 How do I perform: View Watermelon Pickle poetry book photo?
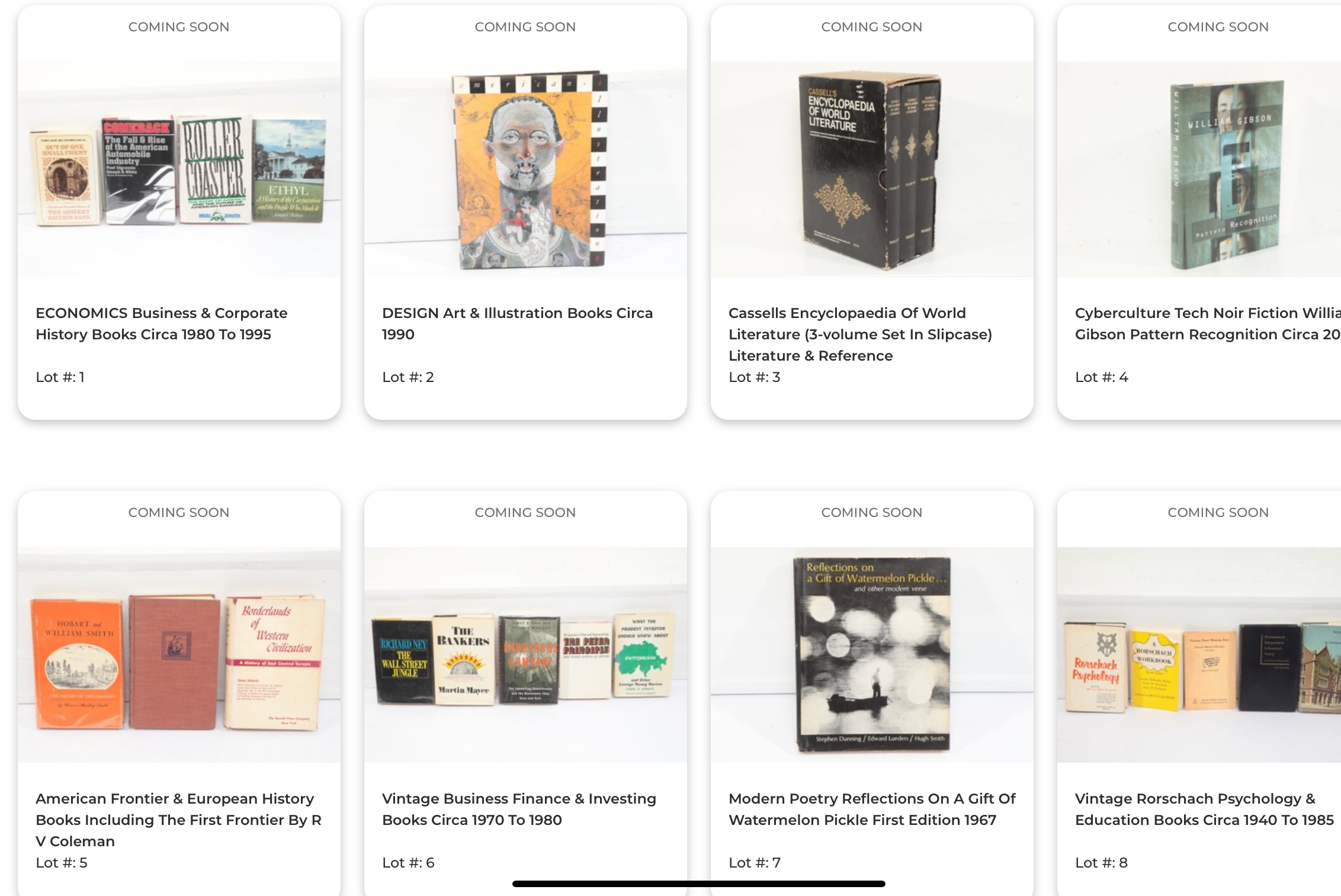point(872,655)
